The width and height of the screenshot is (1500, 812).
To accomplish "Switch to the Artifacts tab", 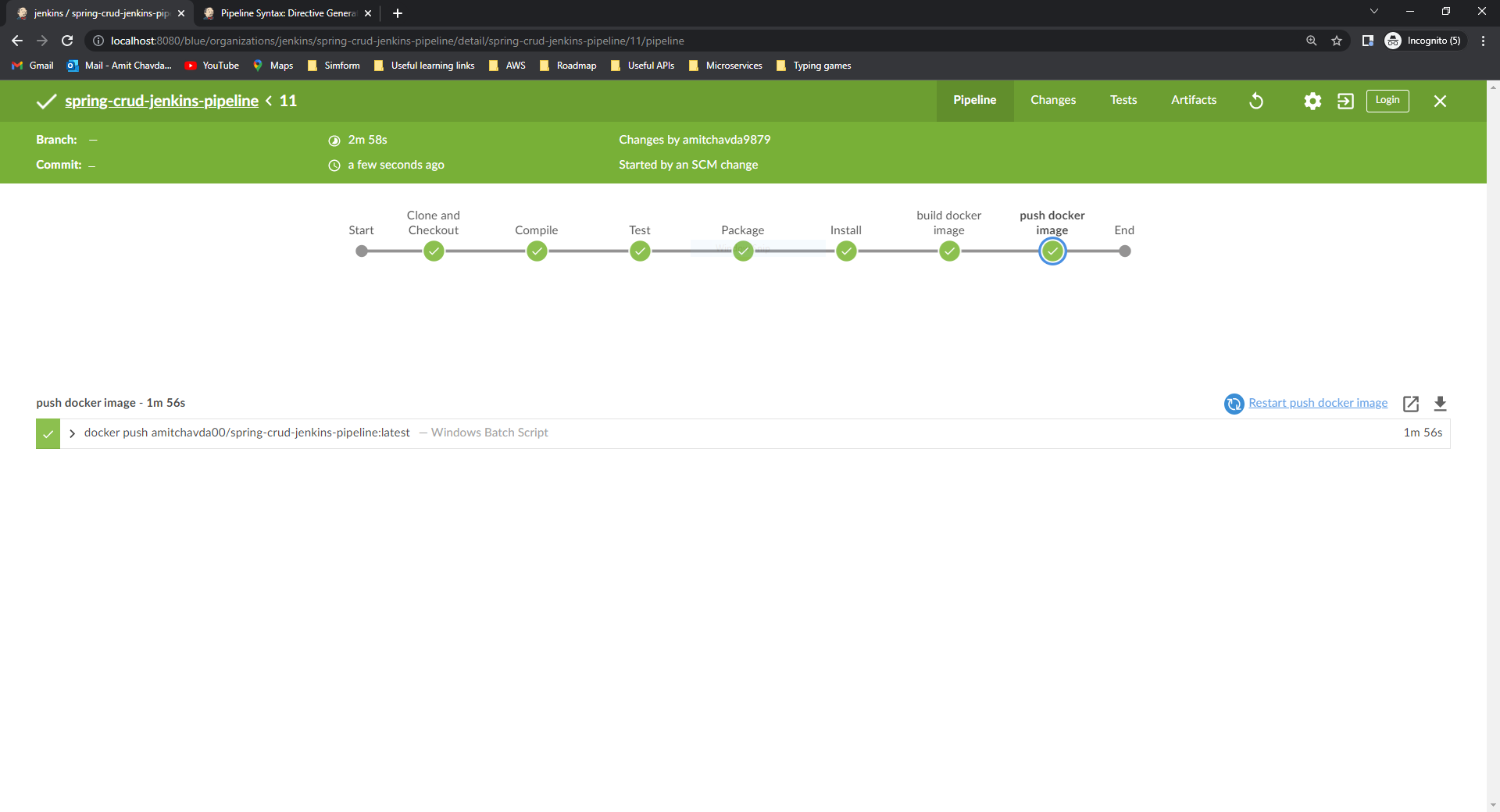I will click(1193, 100).
